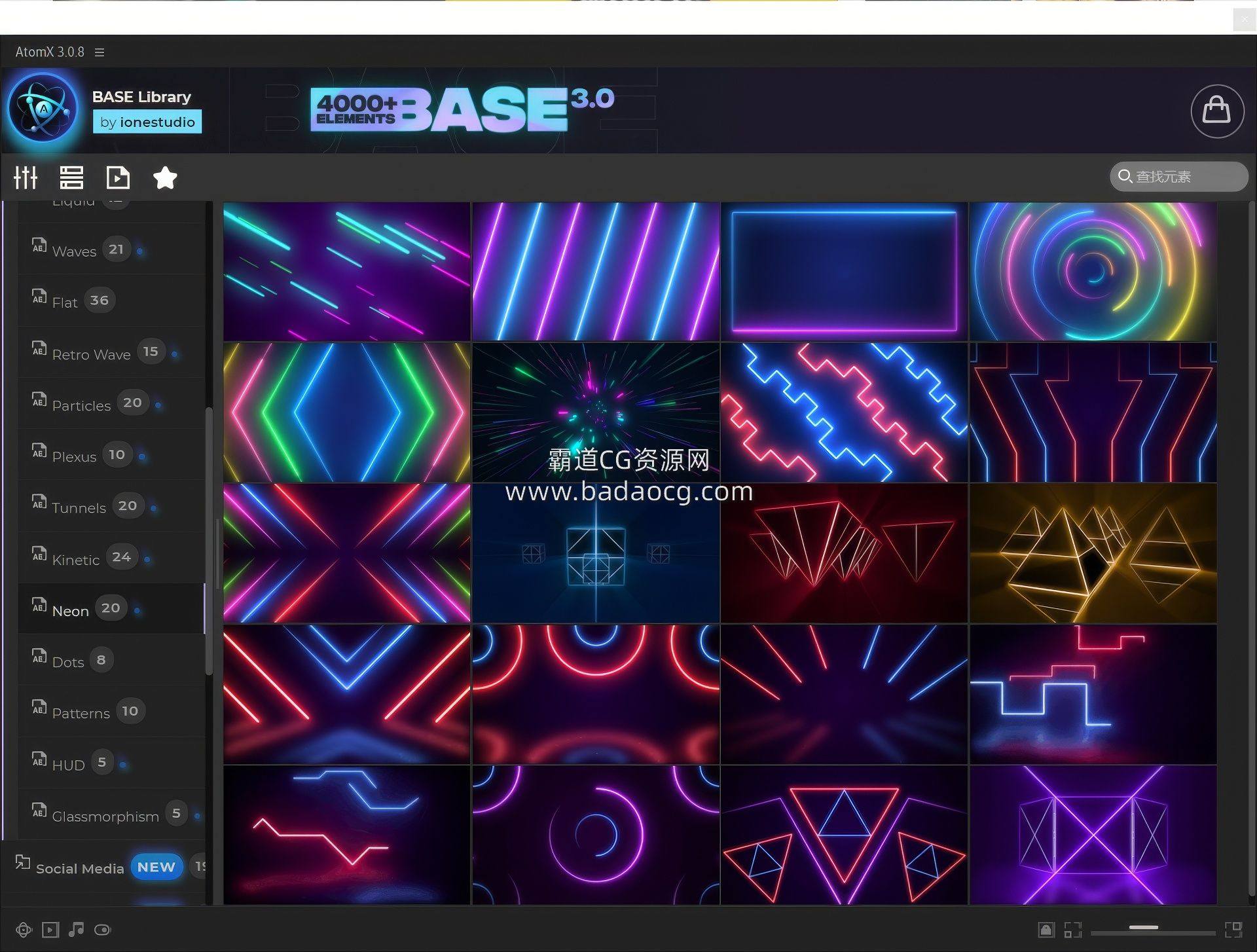This screenshot has height=952, width=1257.
Task: Click the small thumbnails size icon
Action: point(1072,930)
